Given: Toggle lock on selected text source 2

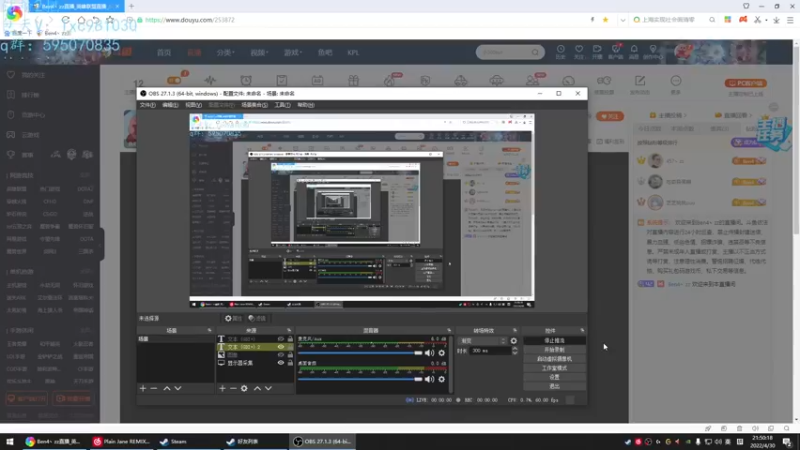Looking at the screenshot, I should [x=290, y=347].
